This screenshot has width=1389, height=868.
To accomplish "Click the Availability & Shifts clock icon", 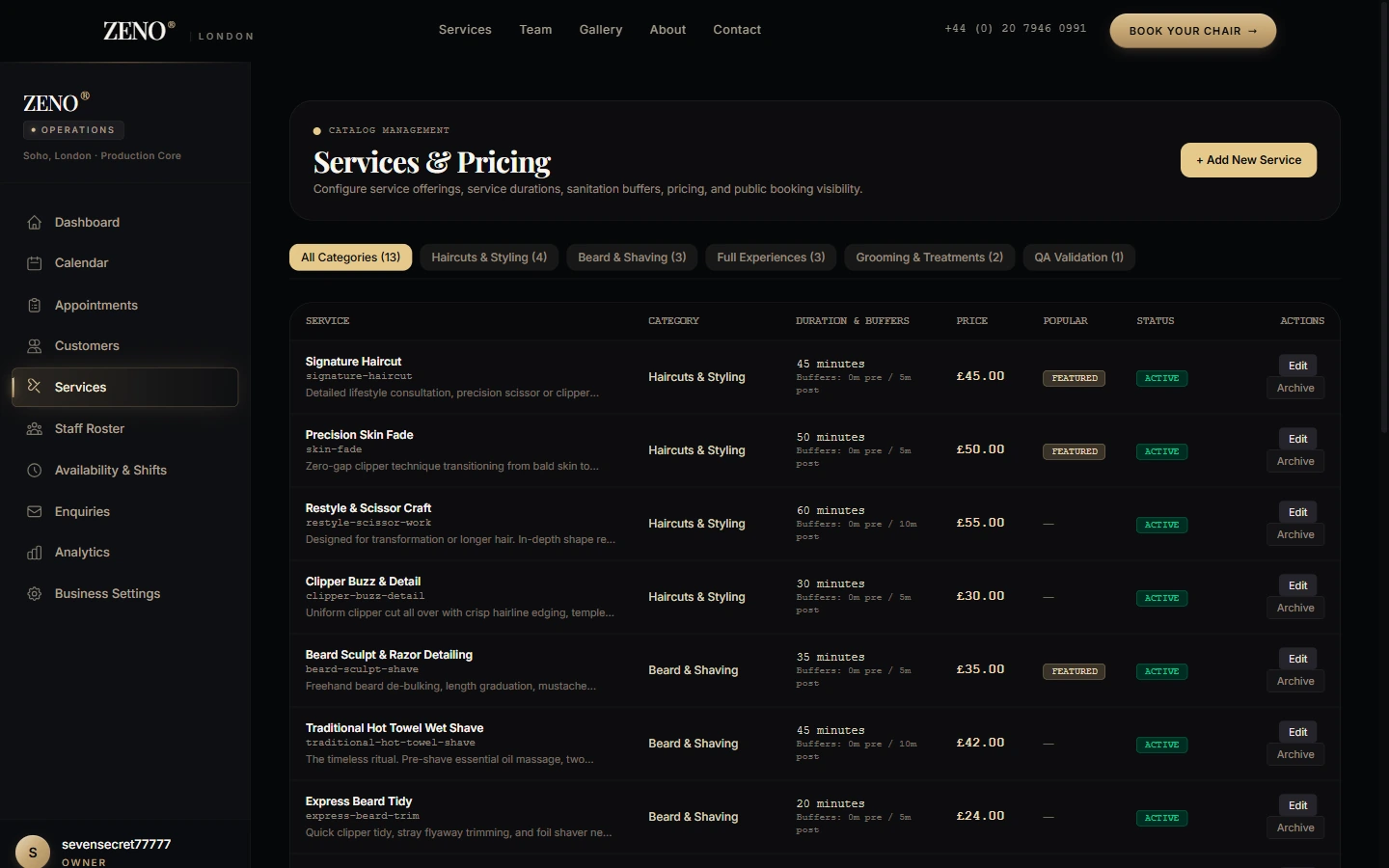I will pyautogui.click(x=35, y=471).
